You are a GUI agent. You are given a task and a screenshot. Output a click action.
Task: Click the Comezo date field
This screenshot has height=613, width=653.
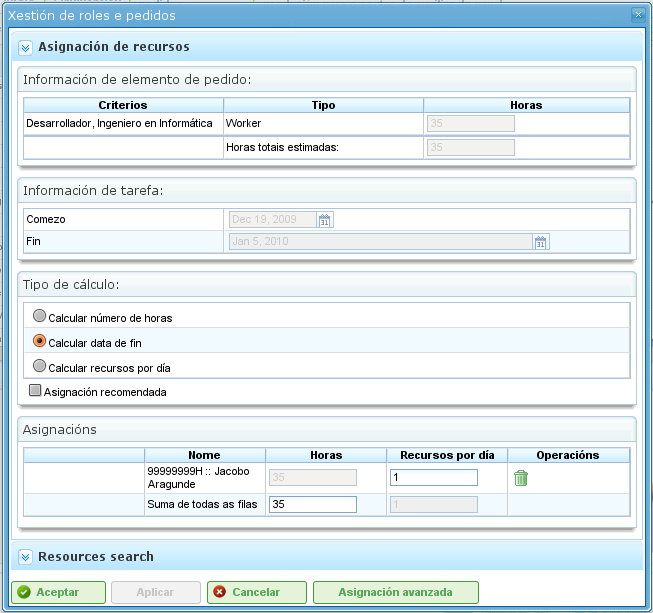(272, 220)
